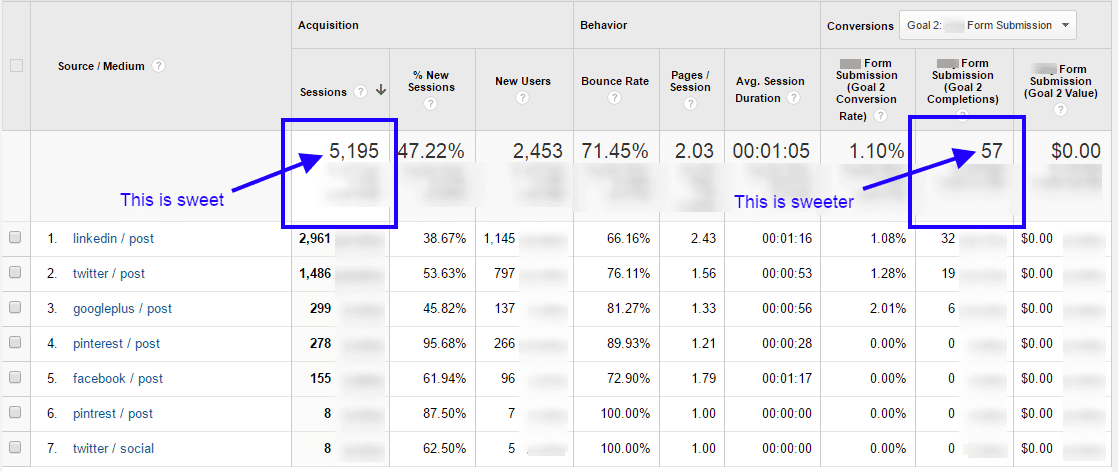Screen dimensions: 1118x472
Task: Click help icon under Bounce Rate
Action: point(614,98)
